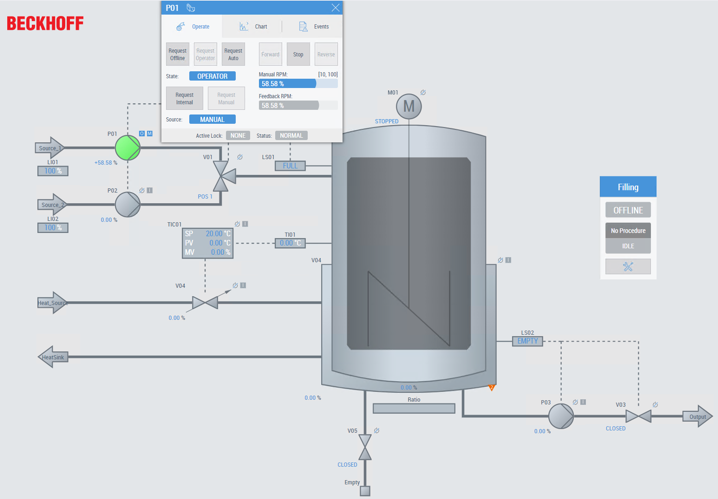The height and width of the screenshot is (499, 718).
Task: Select the P02 pump symbol
Action: (127, 204)
